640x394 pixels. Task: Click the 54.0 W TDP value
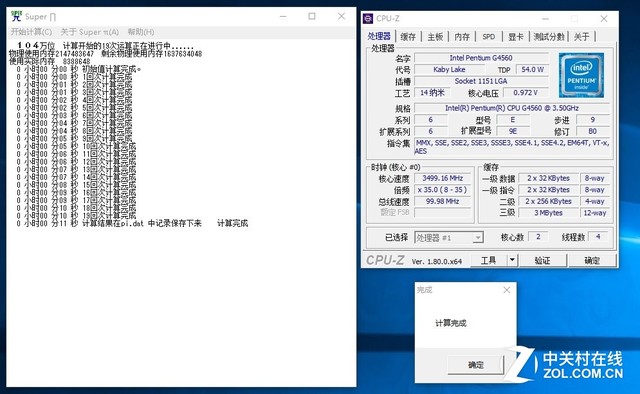click(x=533, y=69)
